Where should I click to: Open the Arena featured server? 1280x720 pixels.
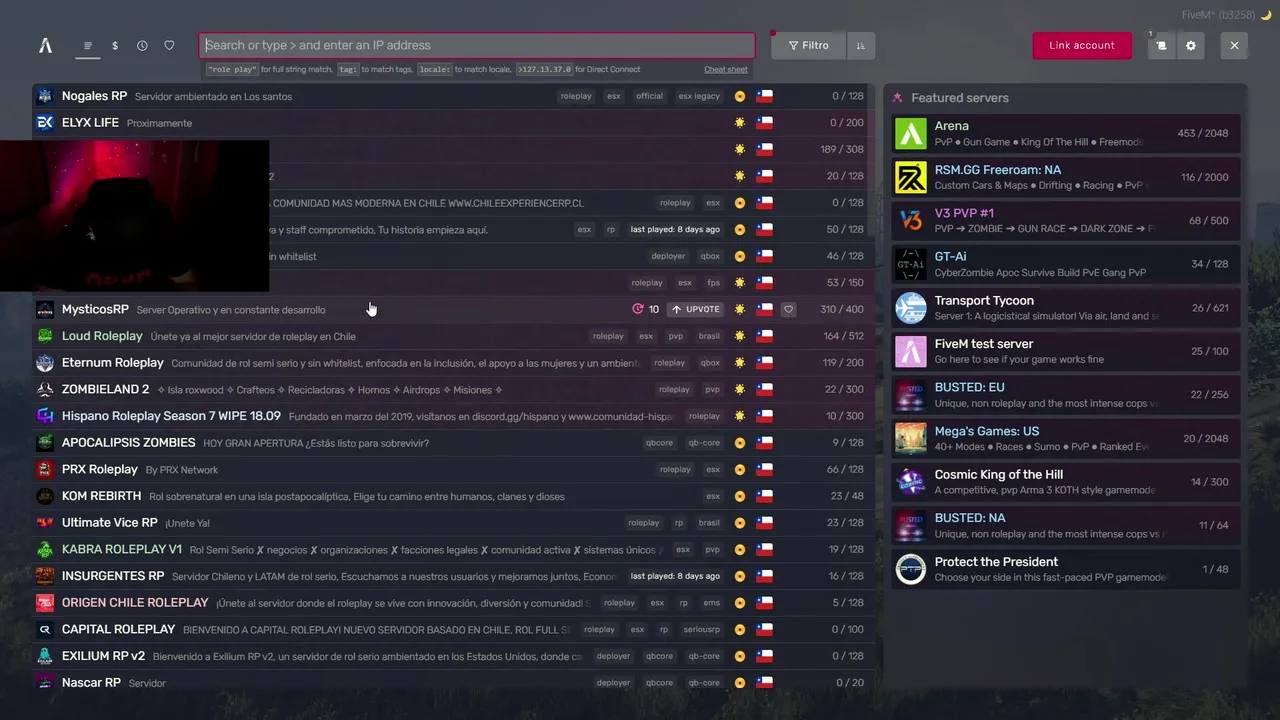1066,134
